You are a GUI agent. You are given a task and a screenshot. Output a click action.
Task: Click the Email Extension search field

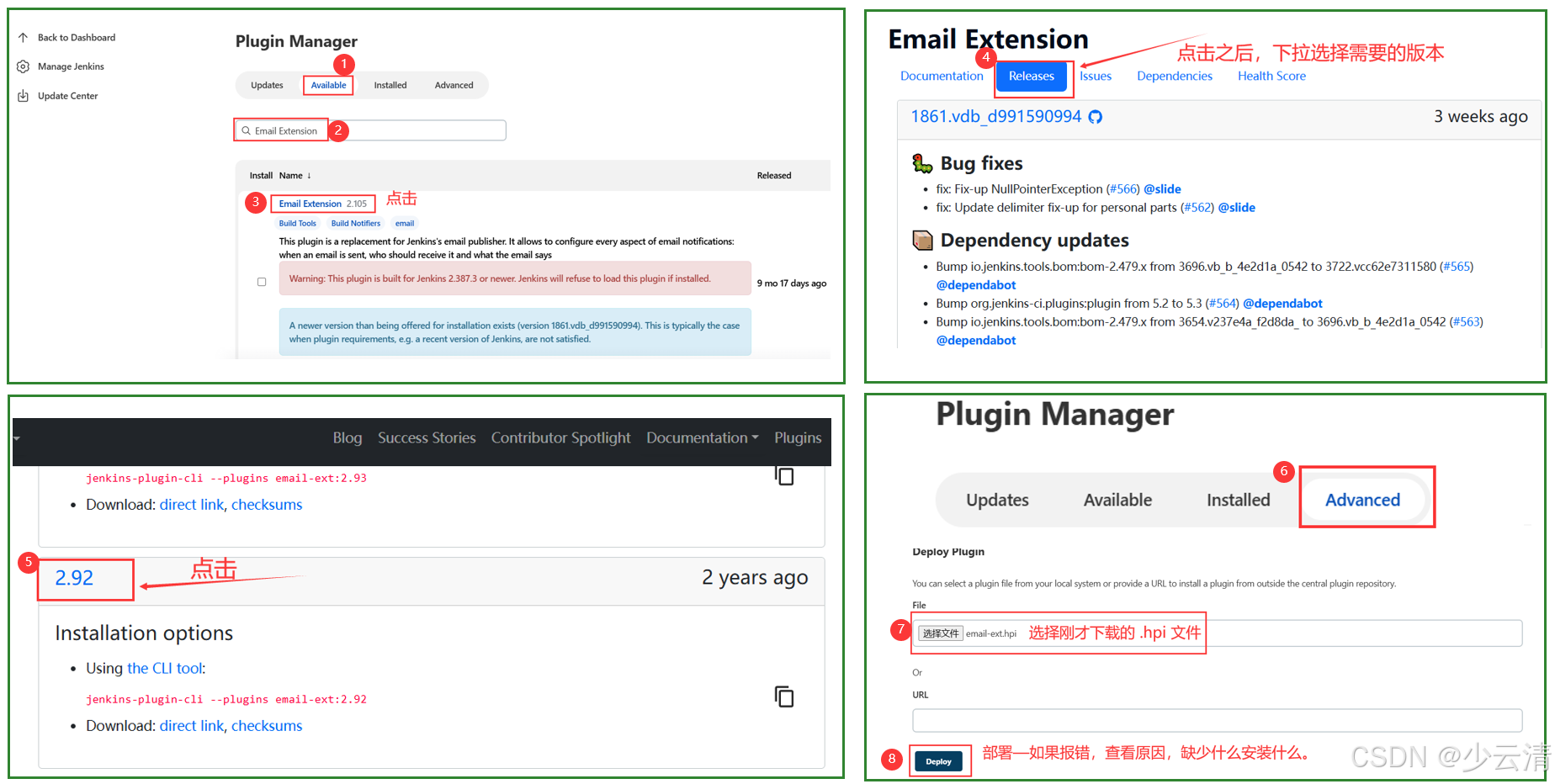pos(370,130)
